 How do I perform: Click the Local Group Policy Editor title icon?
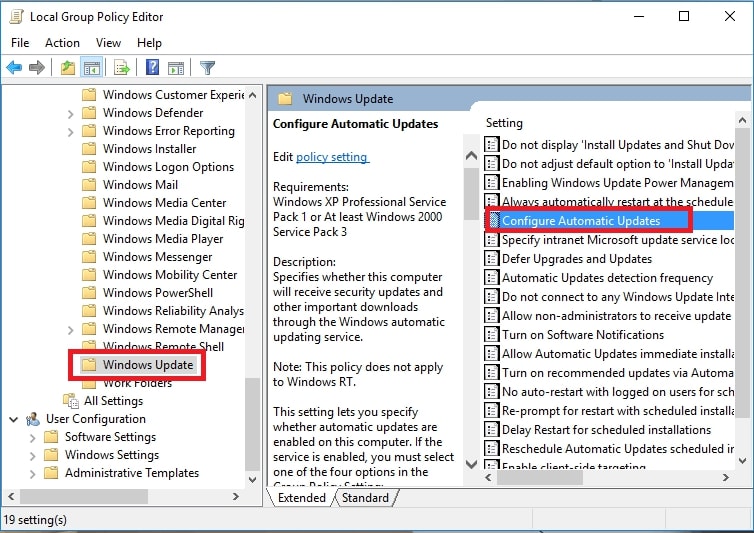[x=16, y=16]
